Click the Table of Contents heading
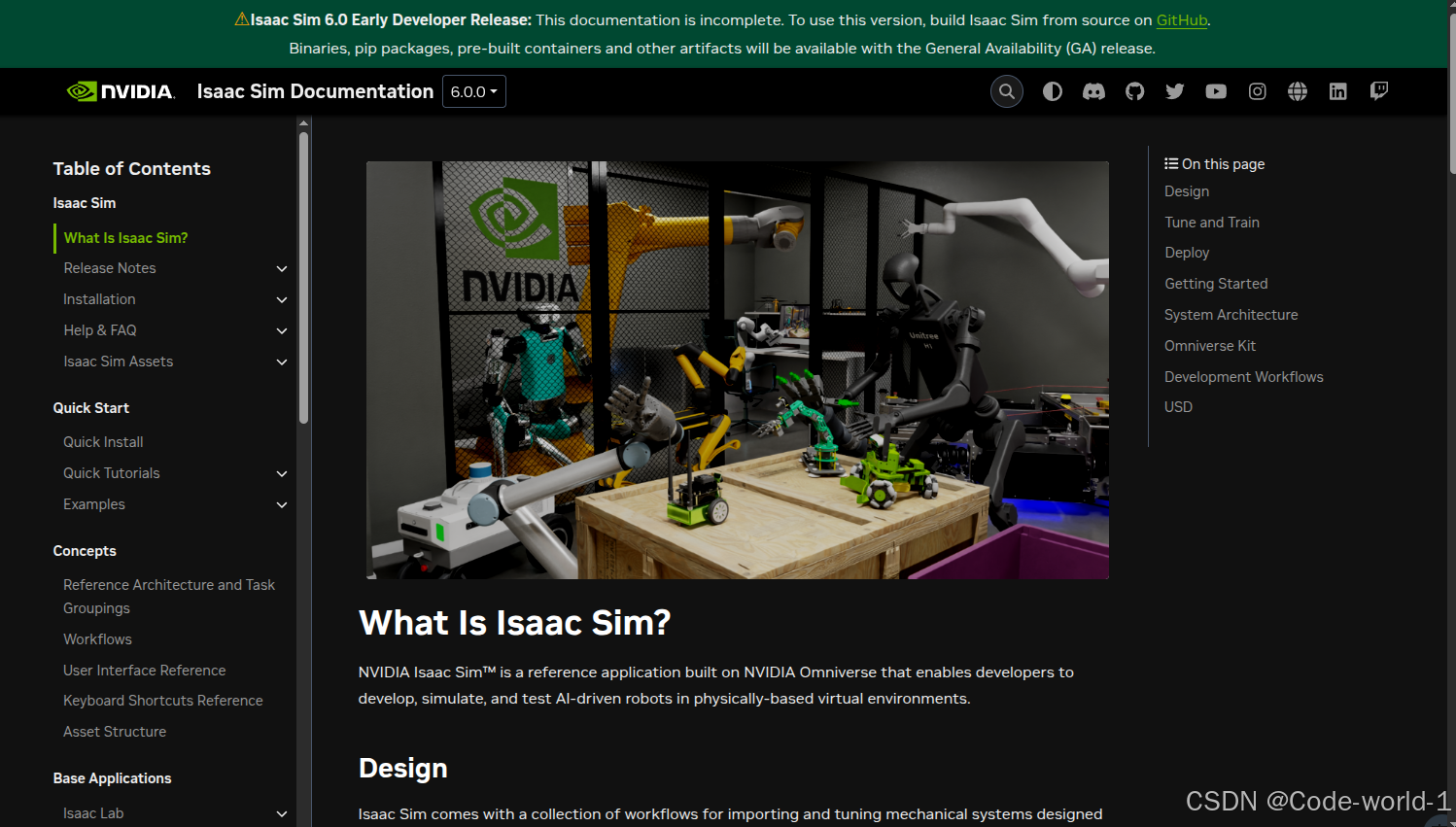This screenshot has height=827, width=1456. pyautogui.click(x=131, y=168)
